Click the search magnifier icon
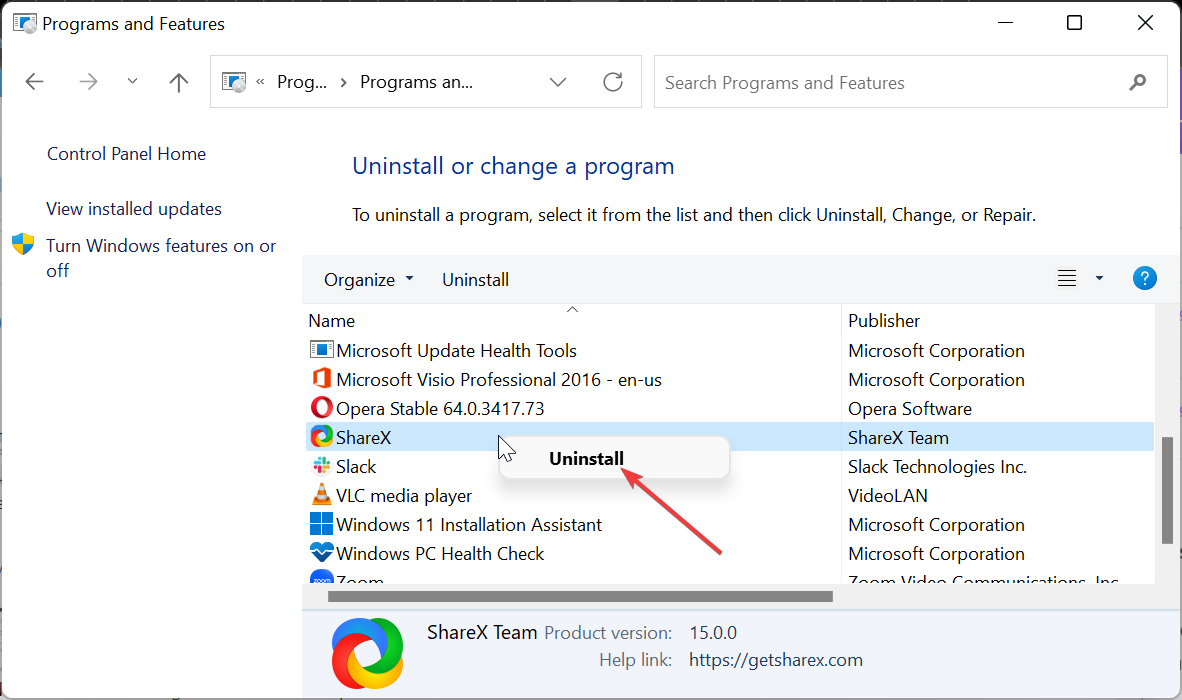The height and width of the screenshot is (700, 1182). pyautogui.click(x=1137, y=83)
